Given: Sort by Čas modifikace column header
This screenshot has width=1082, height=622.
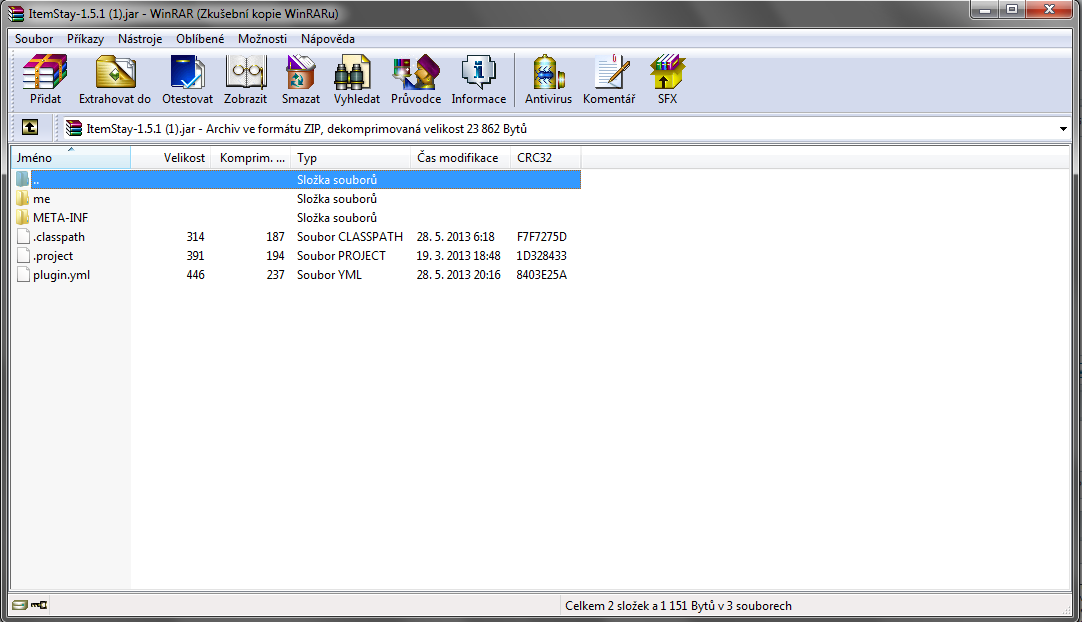Looking at the screenshot, I should (x=461, y=157).
